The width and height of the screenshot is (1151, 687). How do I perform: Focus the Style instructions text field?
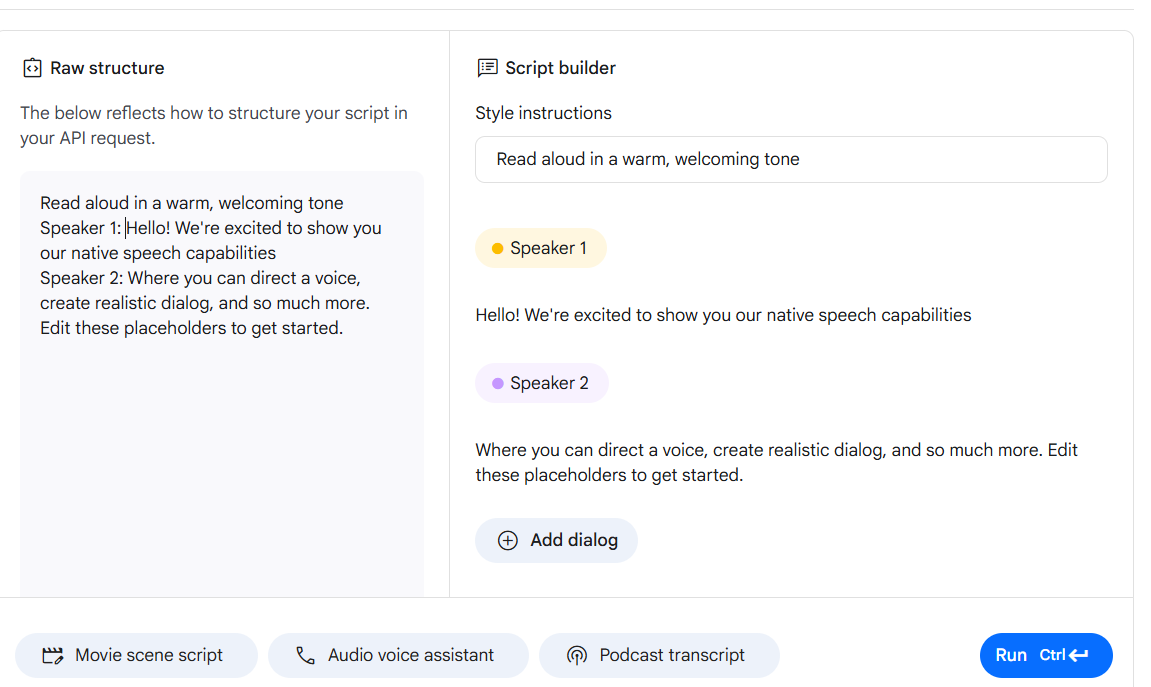point(790,160)
